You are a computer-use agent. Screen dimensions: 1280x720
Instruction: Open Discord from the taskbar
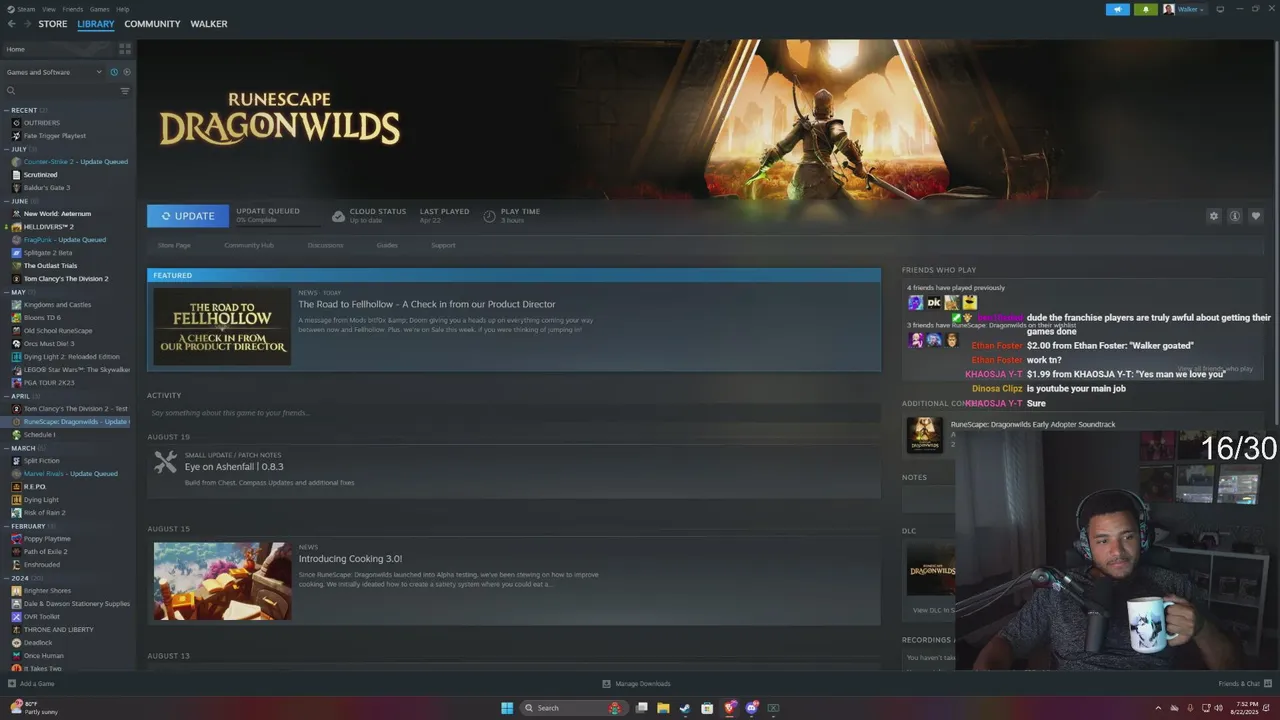click(752, 708)
